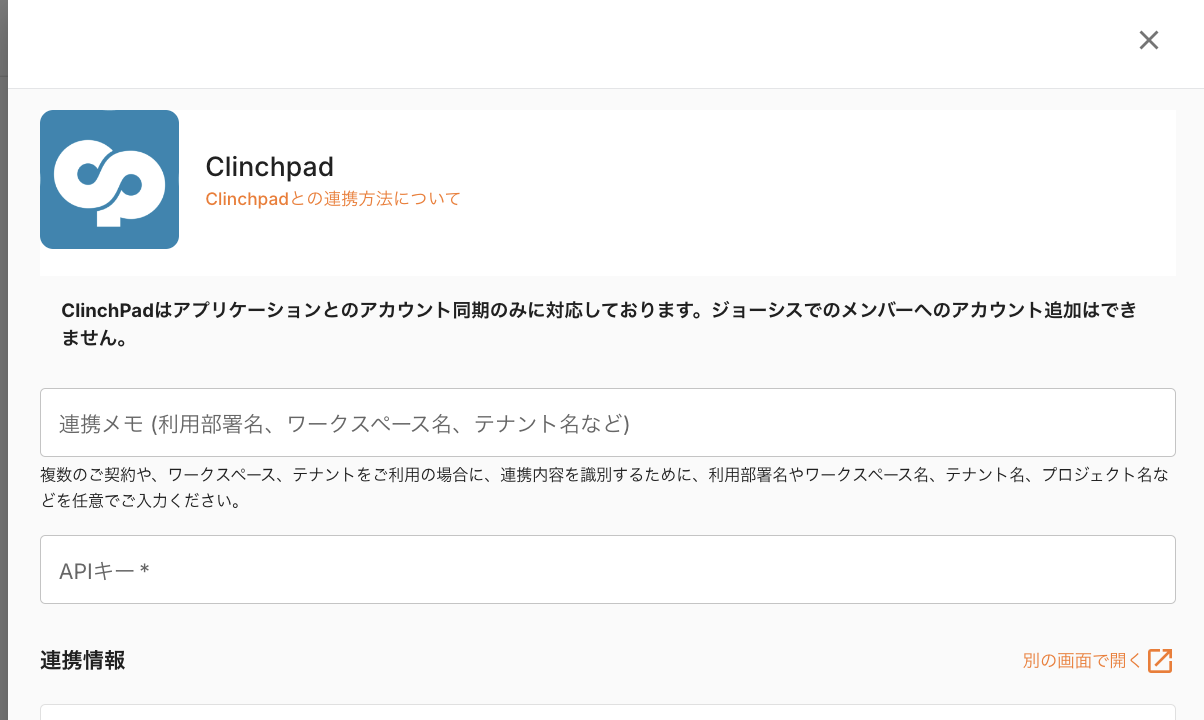Click the ませんsecond line of bold notice
This screenshot has height=720, width=1204.
pyautogui.click(x=94, y=339)
